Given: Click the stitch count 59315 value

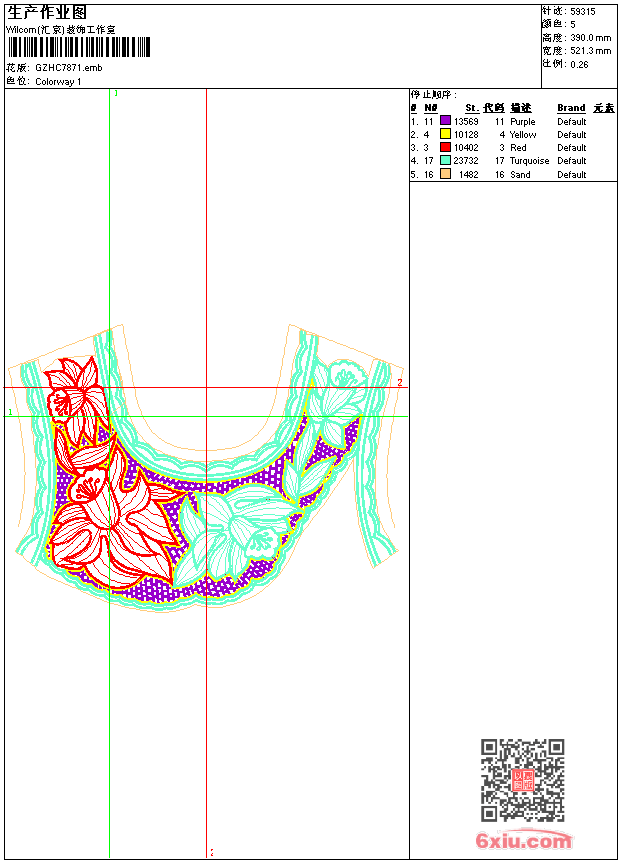Looking at the screenshot, I should pos(583,12).
